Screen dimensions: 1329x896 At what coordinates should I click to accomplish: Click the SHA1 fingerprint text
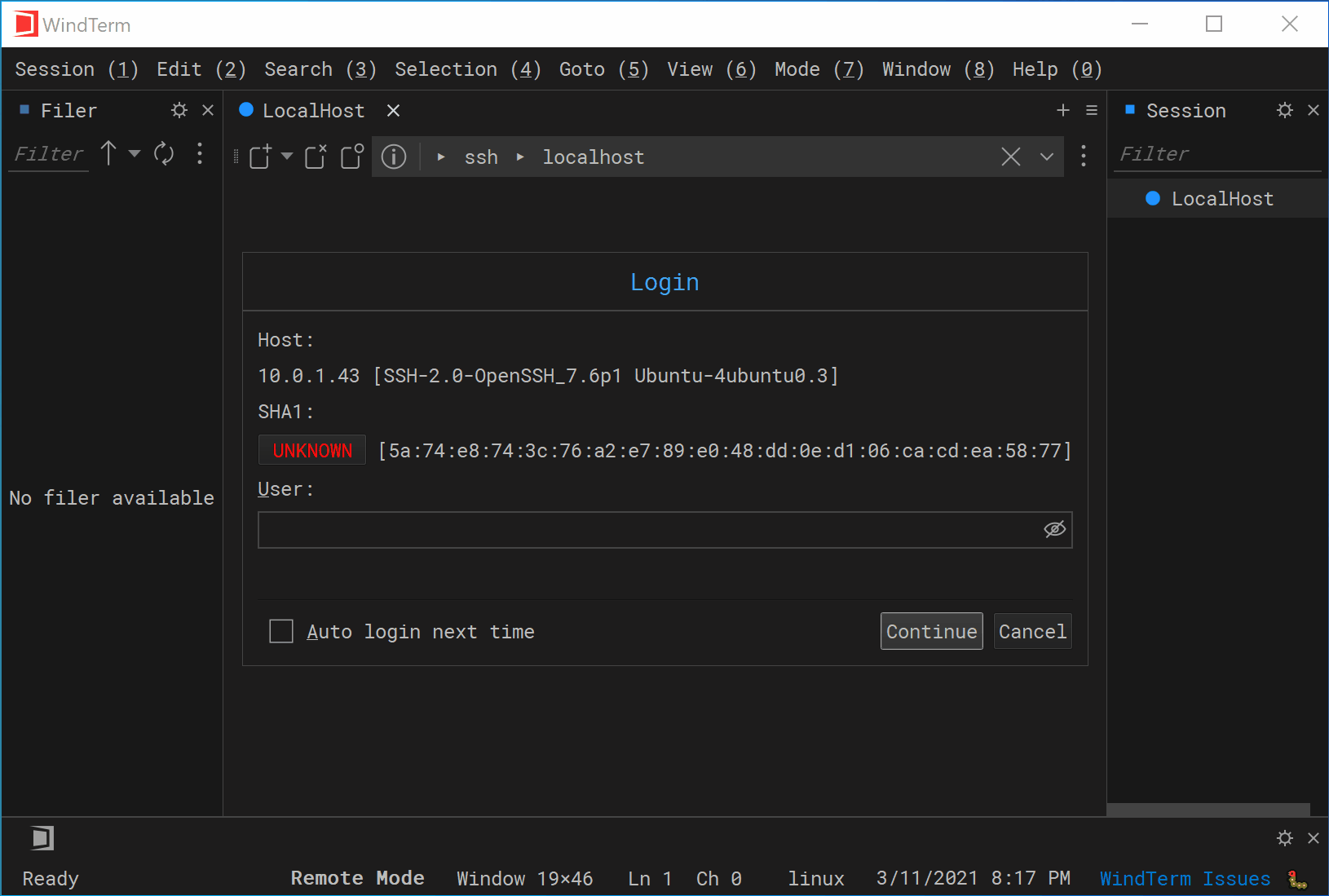pyautogui.click(x=725, y=451)
